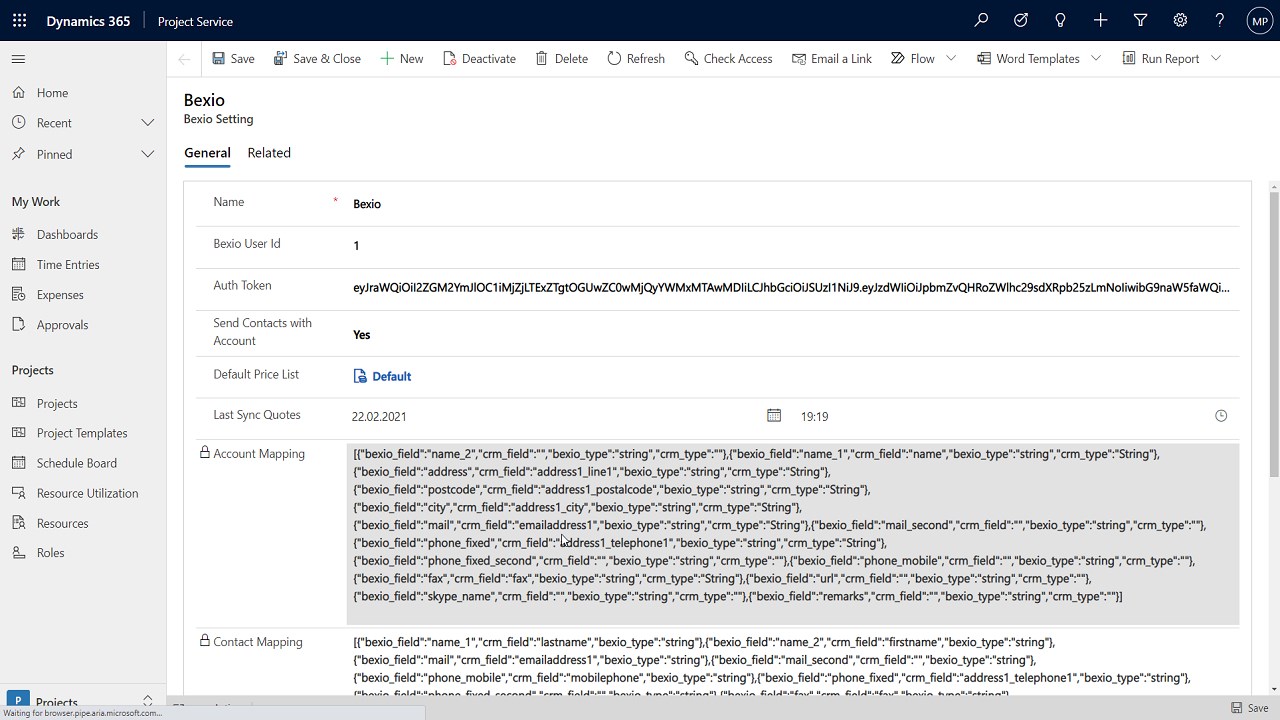The width and height of the screenshot is (1280, 720).
Task: Click Save in the command bar
Action: [x=233, y=59]
